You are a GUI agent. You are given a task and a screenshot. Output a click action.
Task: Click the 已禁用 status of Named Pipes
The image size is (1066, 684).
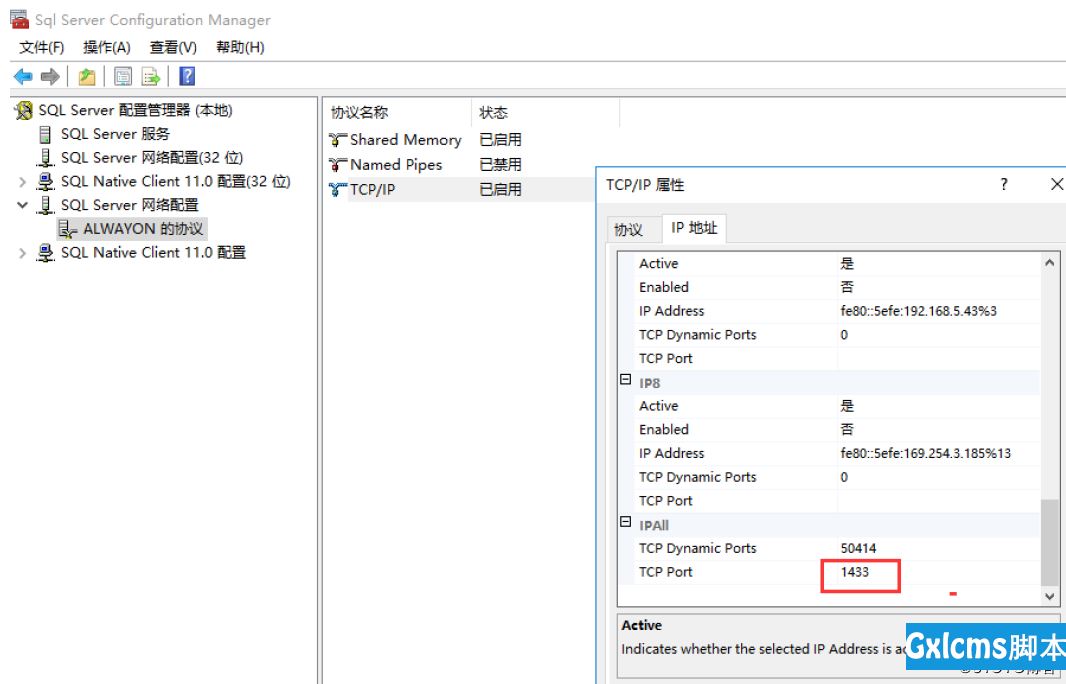pyautogui.click(x=500, y=165)
